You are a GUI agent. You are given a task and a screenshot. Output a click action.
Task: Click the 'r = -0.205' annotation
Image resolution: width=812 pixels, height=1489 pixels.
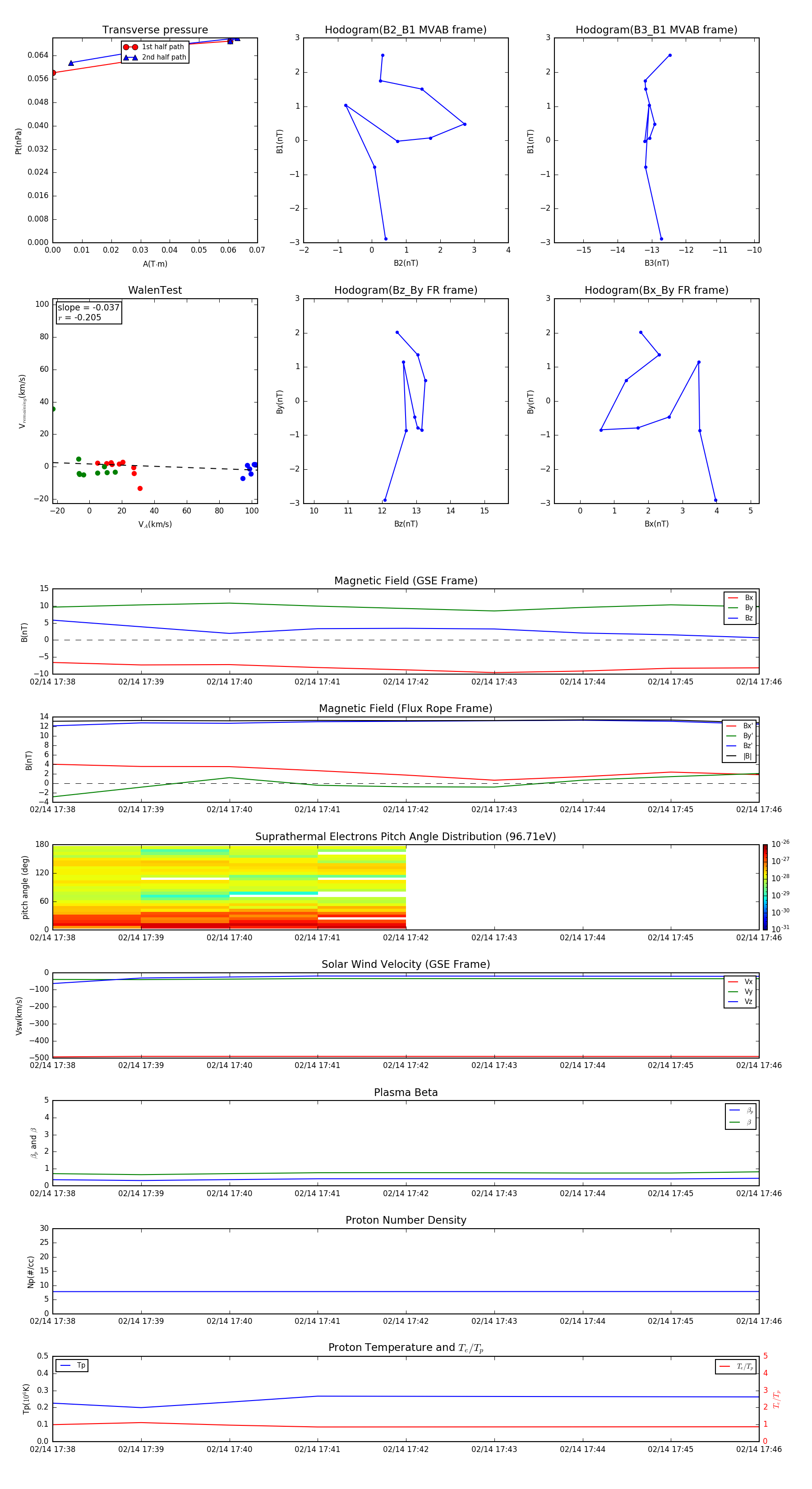click(x=80, y=317)
